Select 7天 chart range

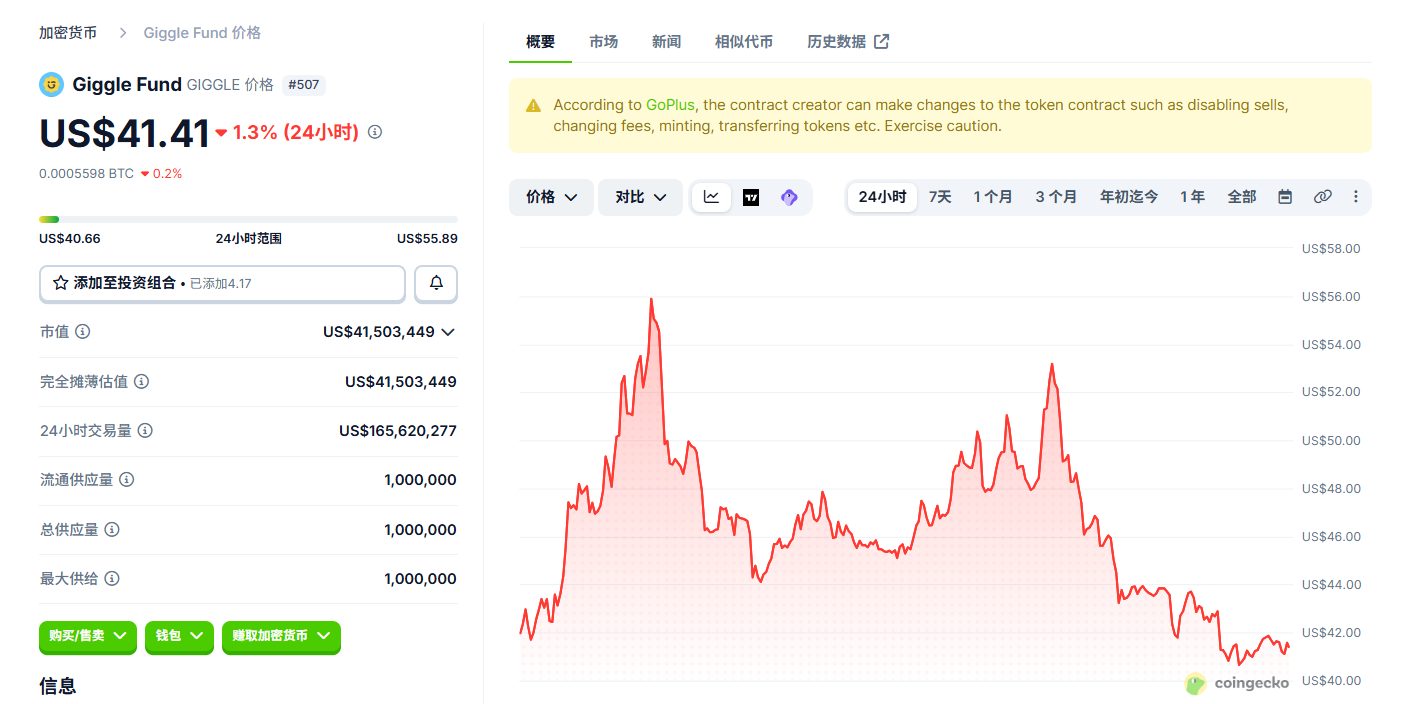pos(940,197)
